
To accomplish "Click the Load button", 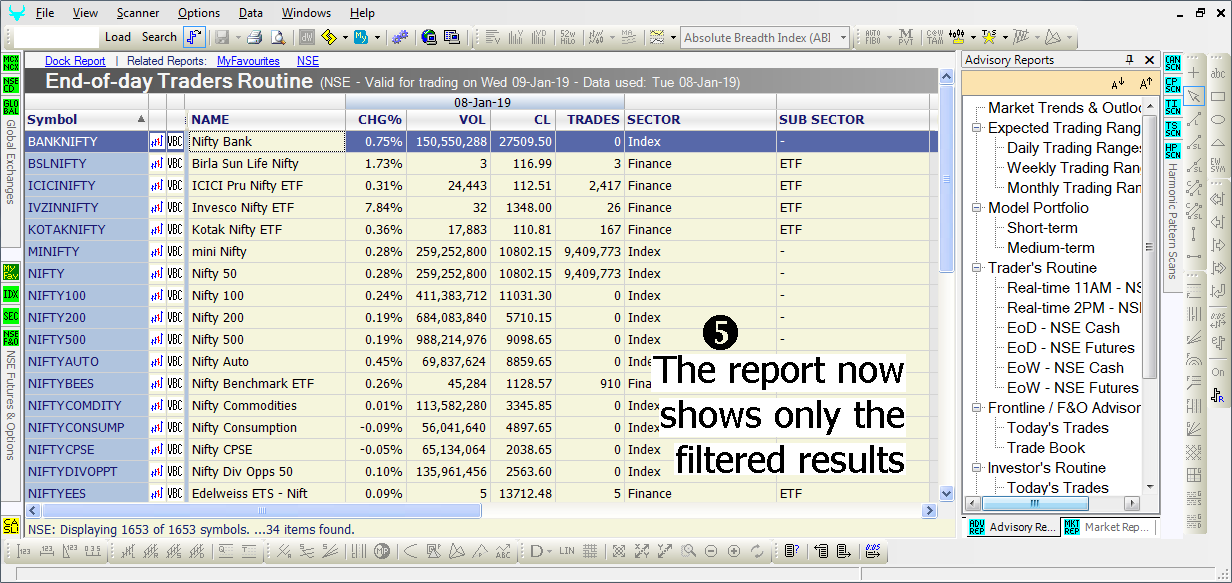I will pos(118,37).
